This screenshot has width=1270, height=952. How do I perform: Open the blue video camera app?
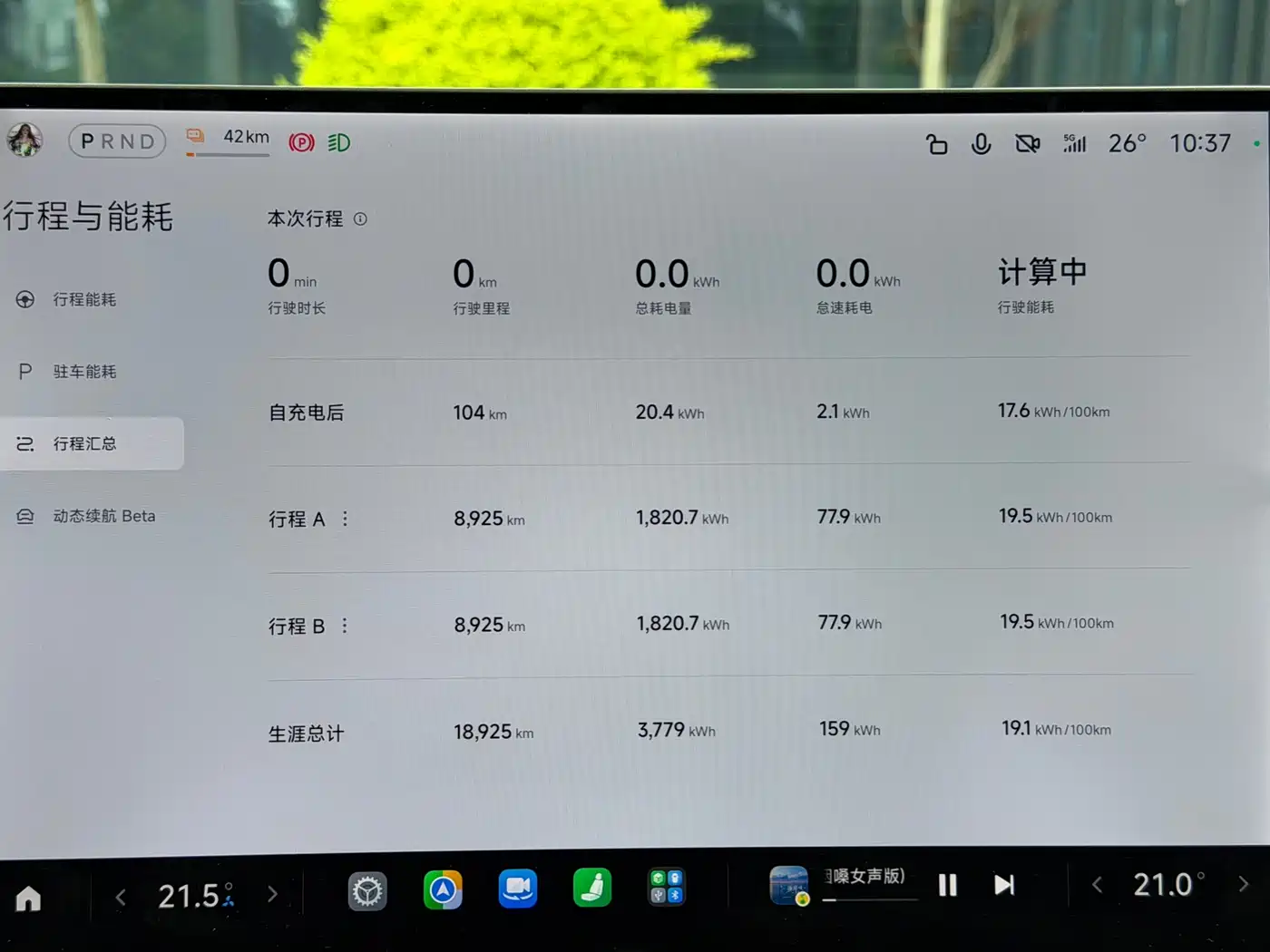click(x=518, y=889)
